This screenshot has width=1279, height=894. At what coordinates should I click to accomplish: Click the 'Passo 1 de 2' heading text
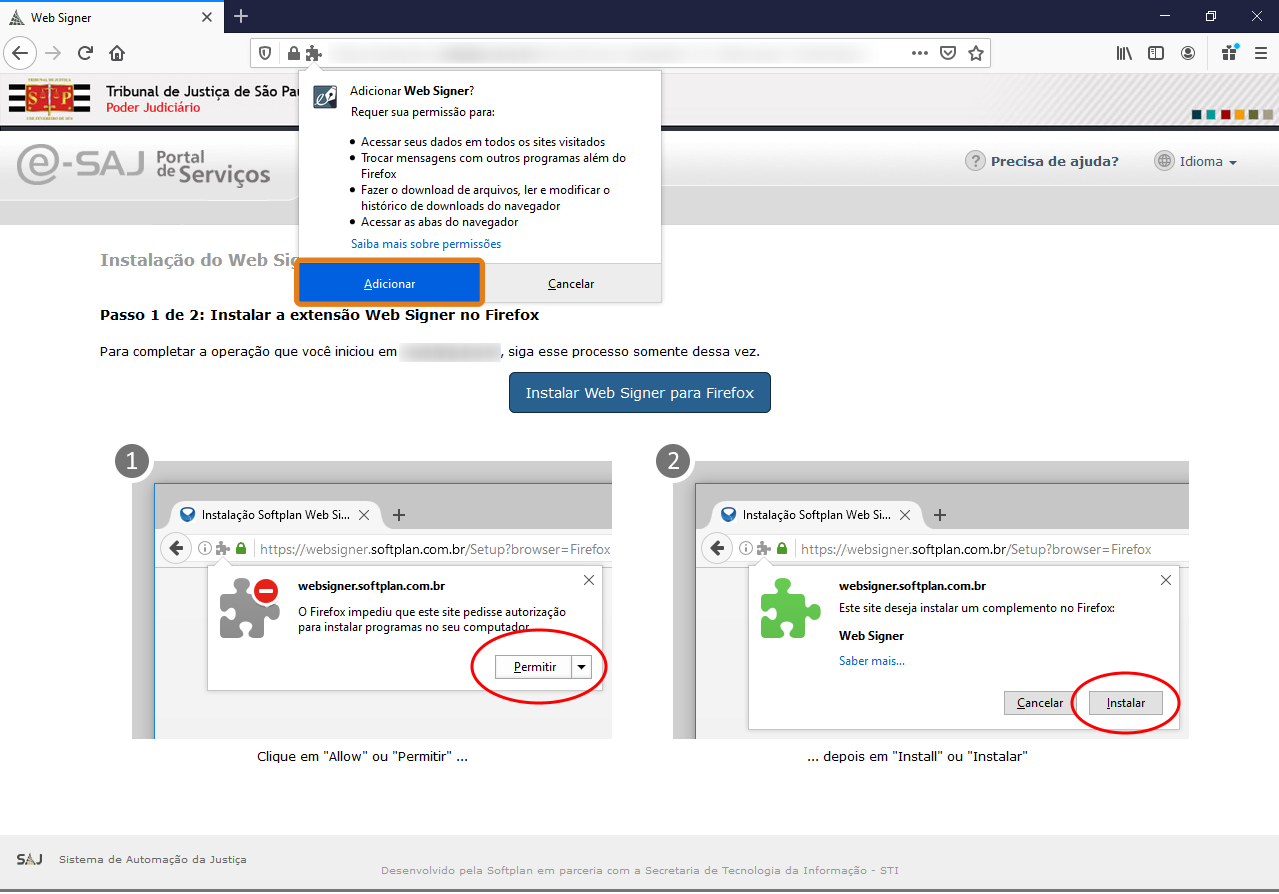320,315
